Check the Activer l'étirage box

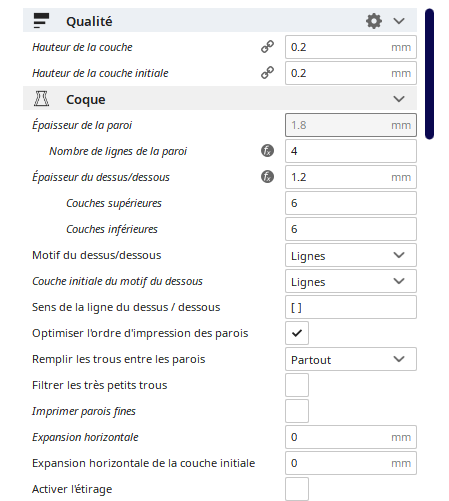click(x=297, y=489)
